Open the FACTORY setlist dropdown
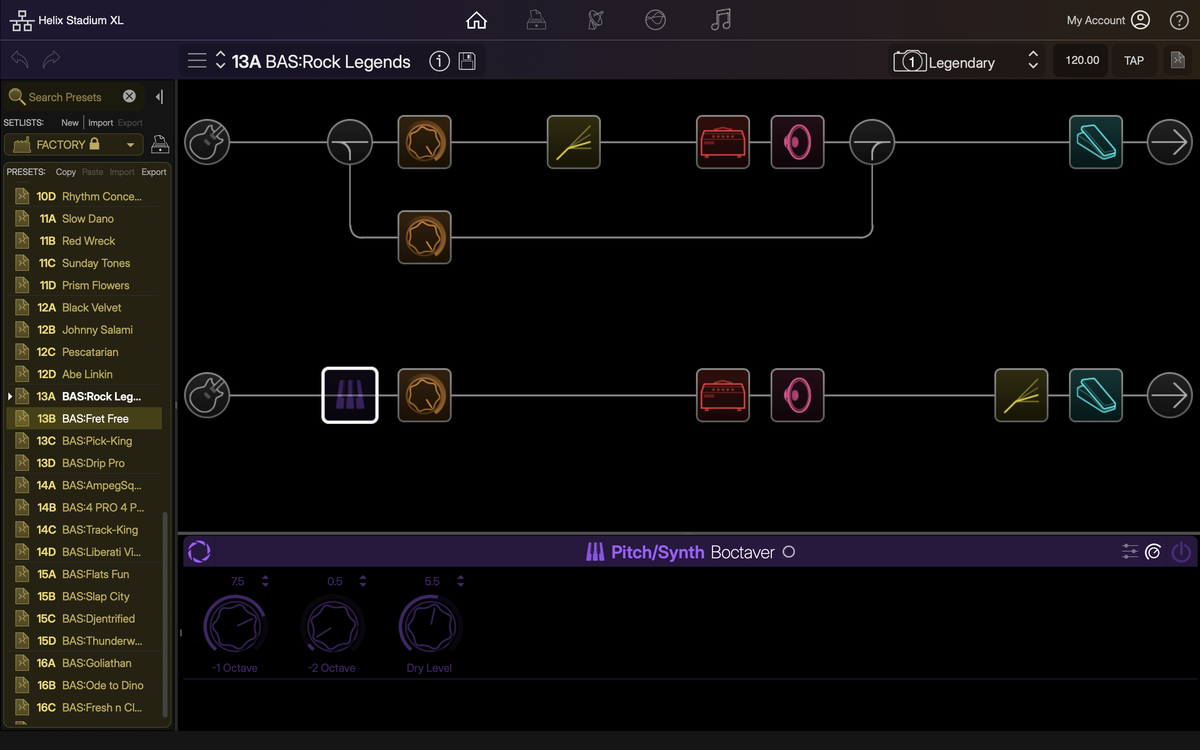Image resolution: width=1200 pixels, height=750 pixels. tap(75, 145)
